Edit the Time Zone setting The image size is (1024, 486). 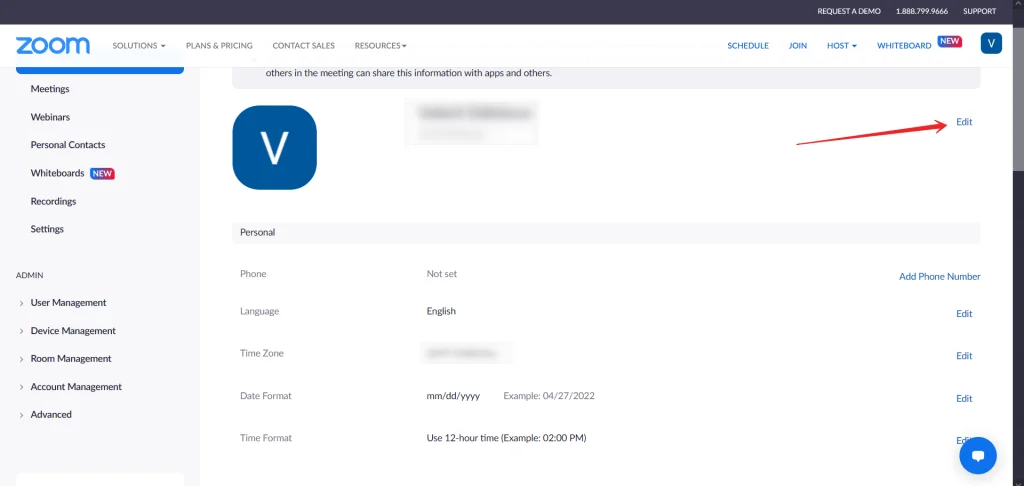point(964,356)
